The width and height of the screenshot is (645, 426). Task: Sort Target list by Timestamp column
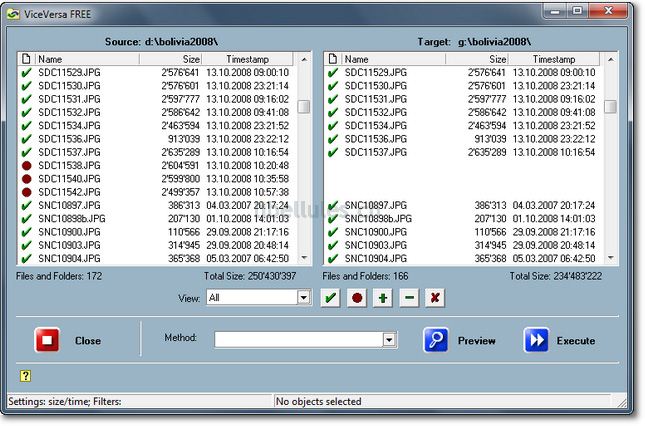[x=554, y=59]
